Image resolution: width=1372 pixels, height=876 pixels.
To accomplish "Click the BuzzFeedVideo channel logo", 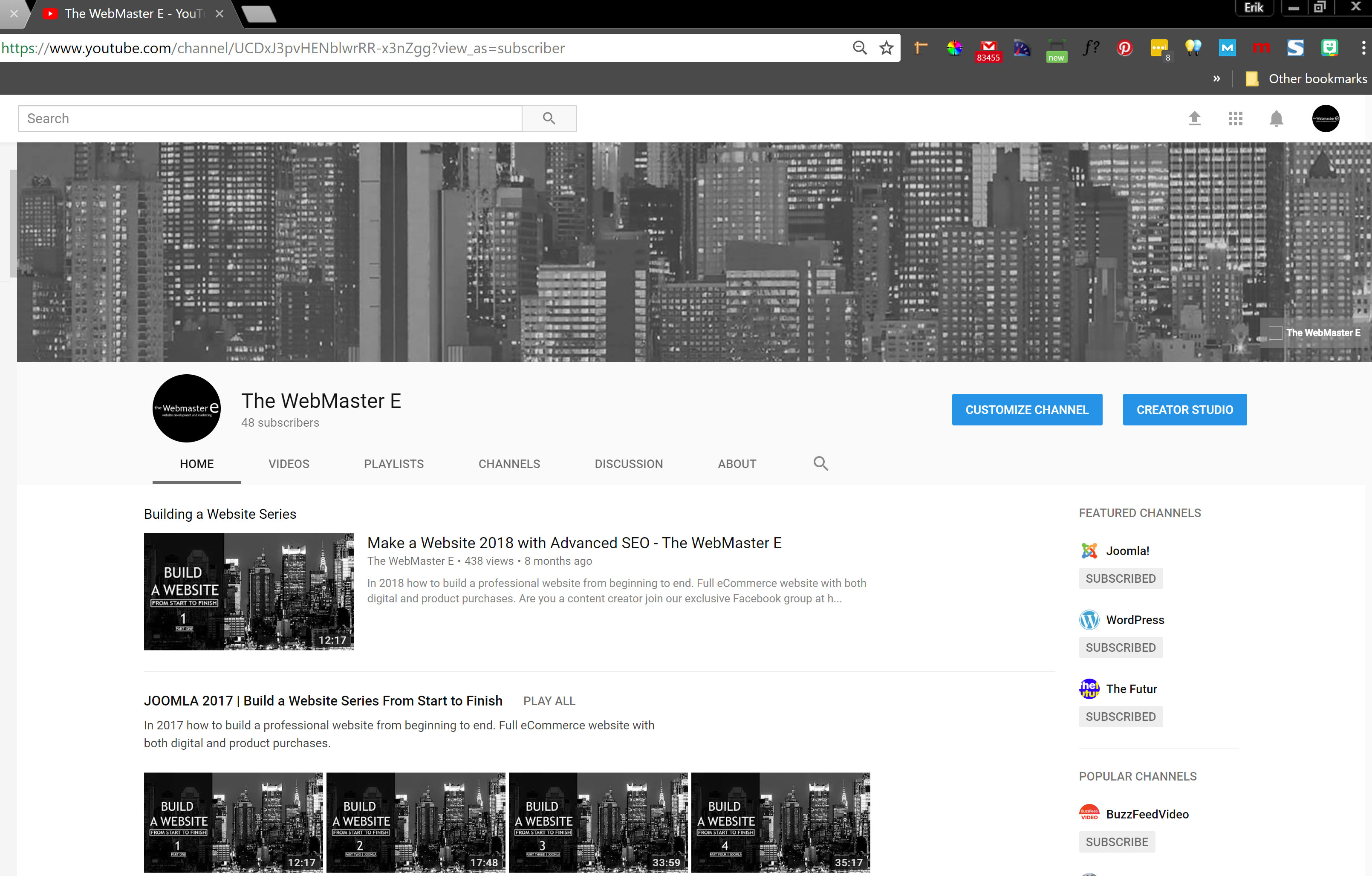I will [1089, 814].
